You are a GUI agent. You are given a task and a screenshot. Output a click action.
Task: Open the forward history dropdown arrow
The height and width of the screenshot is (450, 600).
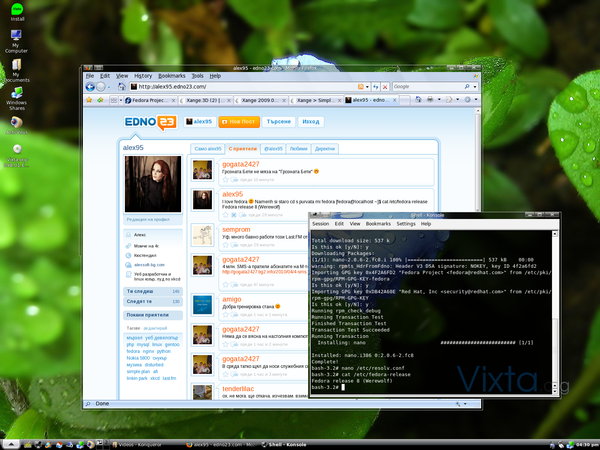[109, 87]
